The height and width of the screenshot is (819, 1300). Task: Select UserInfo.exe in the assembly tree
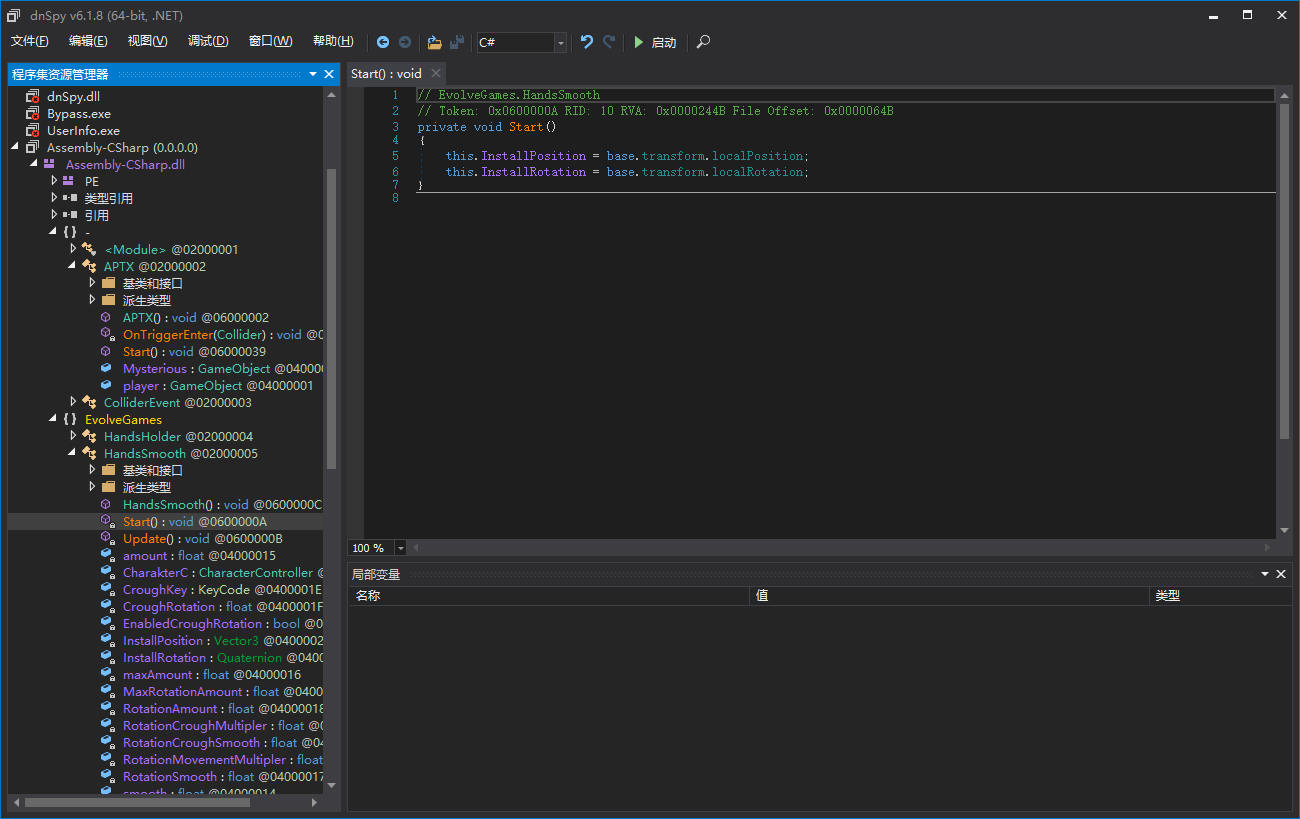(x=83, y=130)
